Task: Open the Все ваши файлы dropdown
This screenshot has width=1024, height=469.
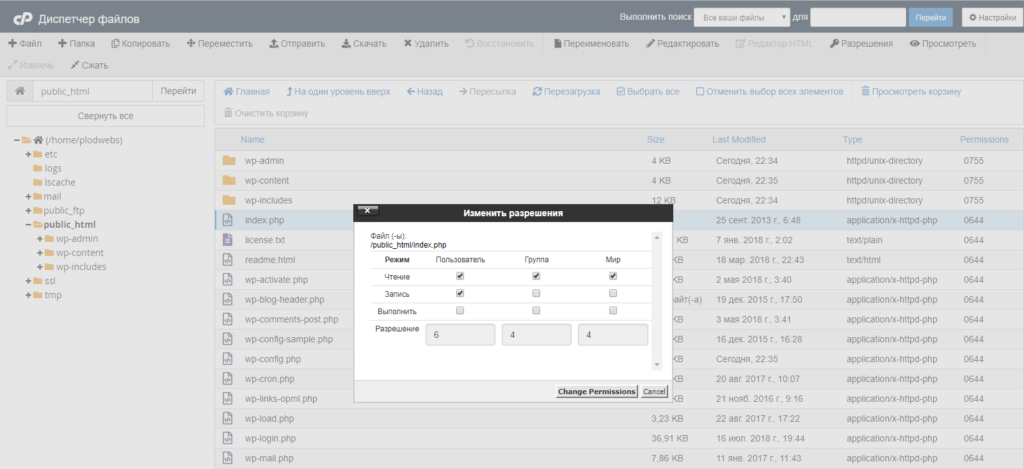Action: pyautogui.click(x=742, y=18)
